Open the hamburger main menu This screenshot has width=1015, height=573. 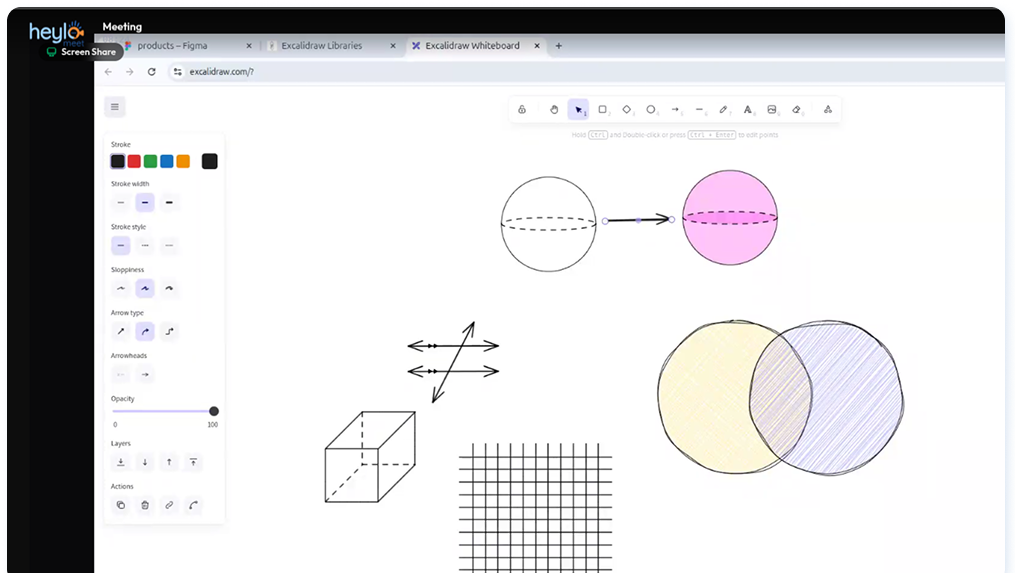point(115,107)
